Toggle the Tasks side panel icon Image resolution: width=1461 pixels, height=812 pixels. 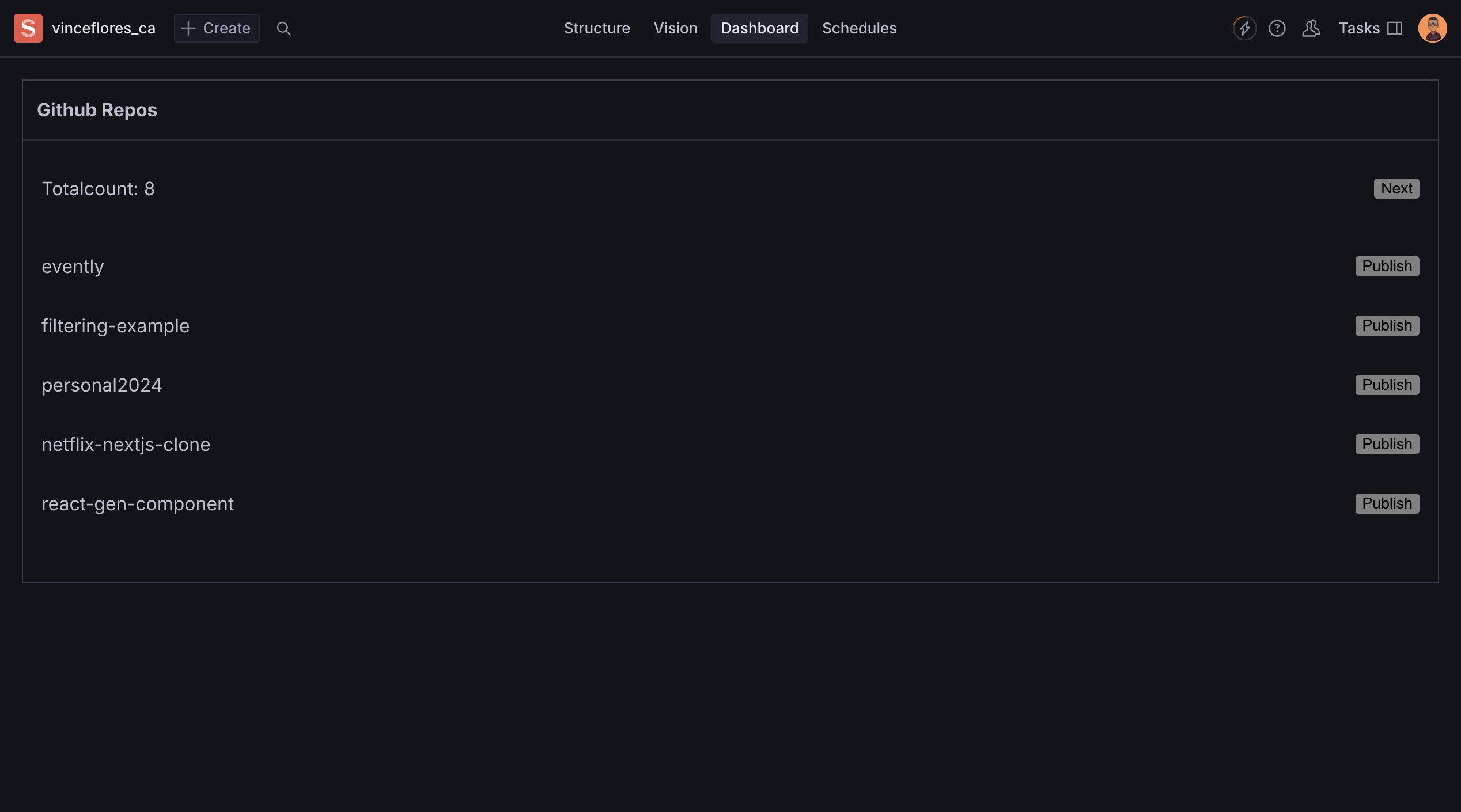coord(1395,28)
